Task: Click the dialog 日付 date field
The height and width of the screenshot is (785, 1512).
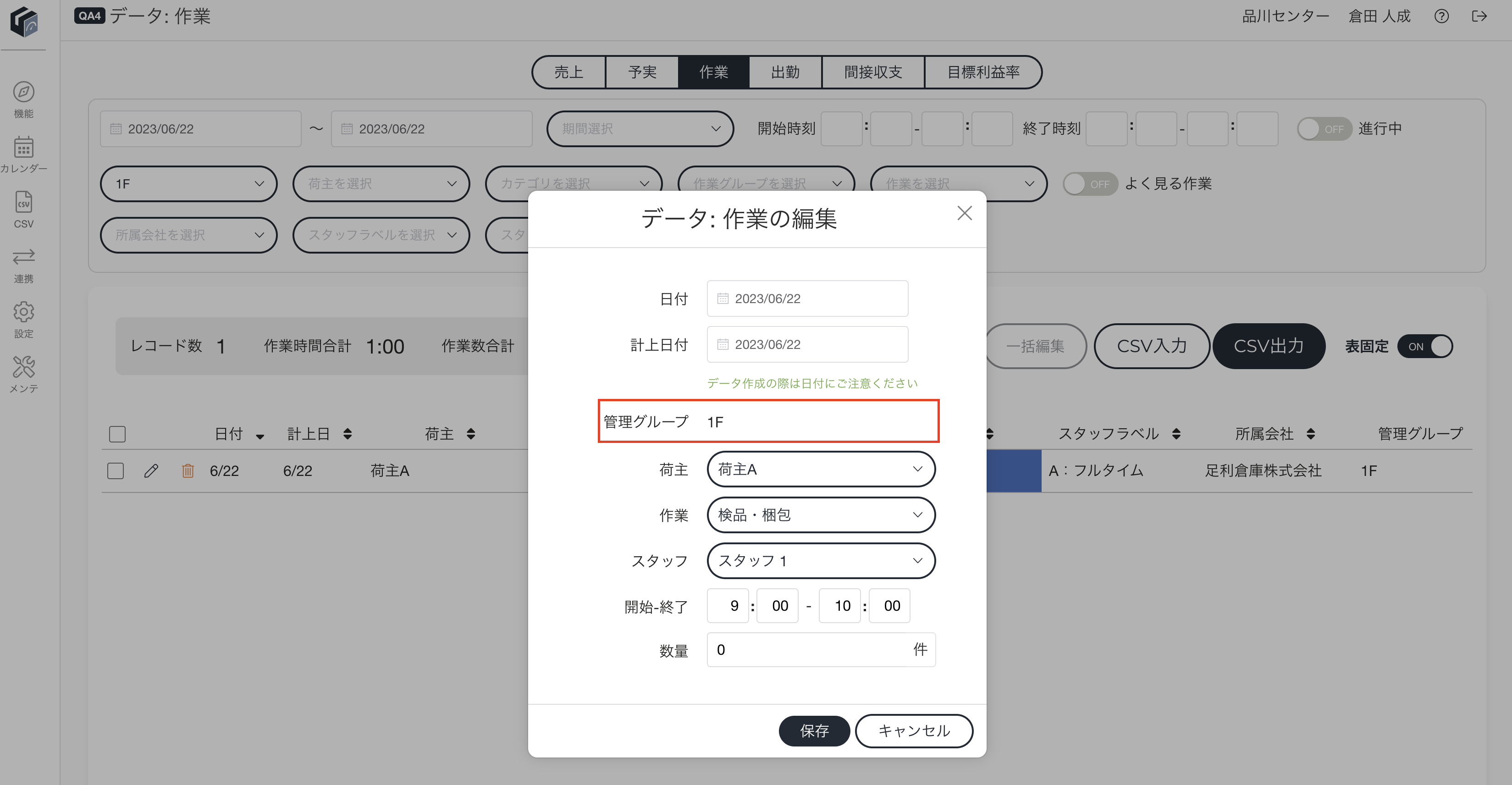Action: click(x=808, y=299)
